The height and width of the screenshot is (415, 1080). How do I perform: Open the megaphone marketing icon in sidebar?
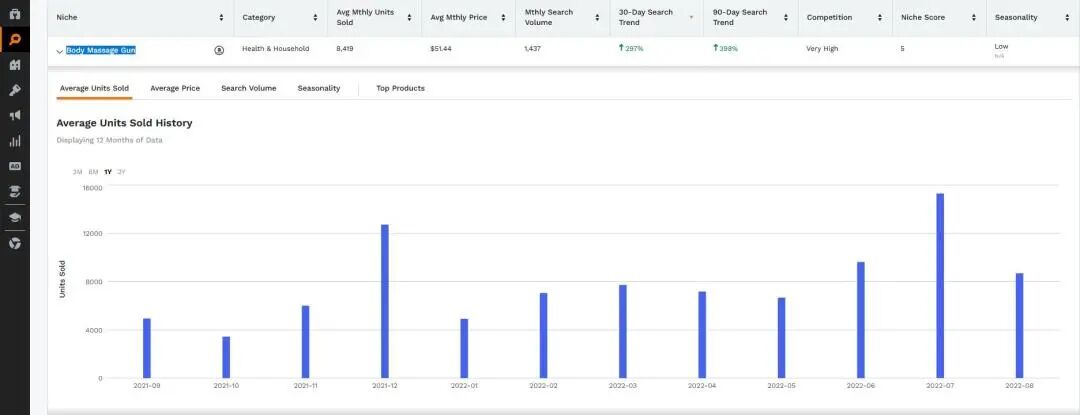(14, 116)
